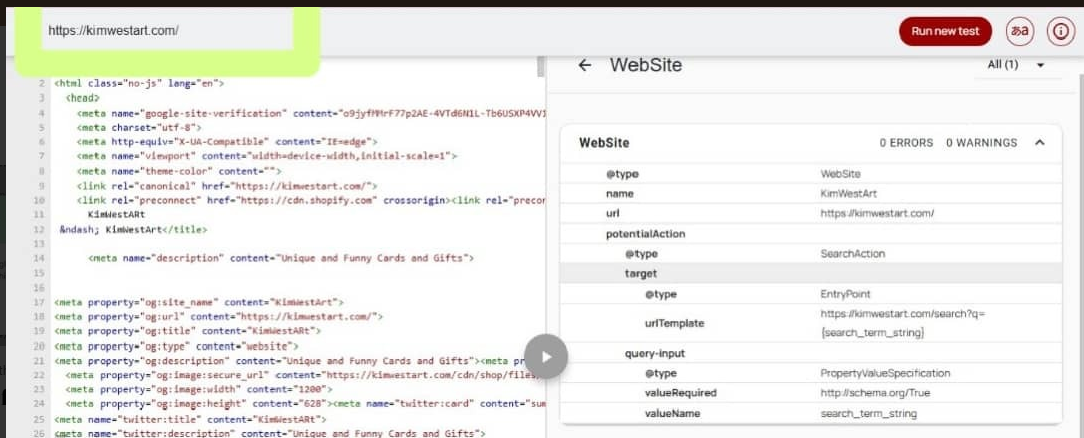Collapse the WebSite card with chevron
Viewport: 1084px width, 438px height.
tap(1040, 143)
